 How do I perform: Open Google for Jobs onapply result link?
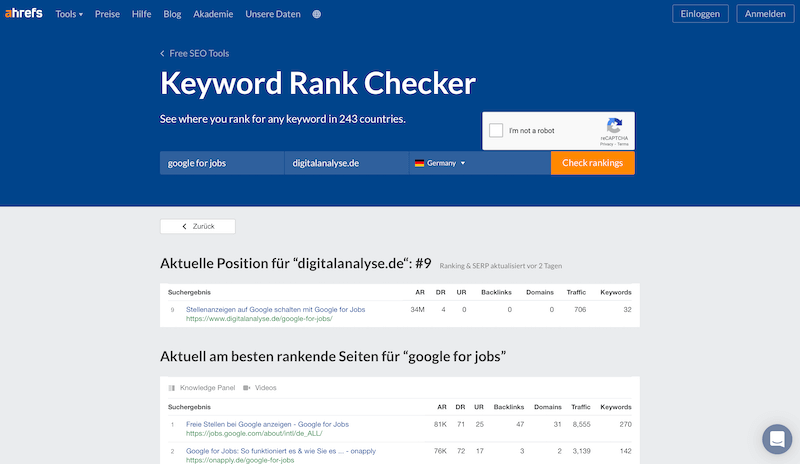[x=281, y=451]
